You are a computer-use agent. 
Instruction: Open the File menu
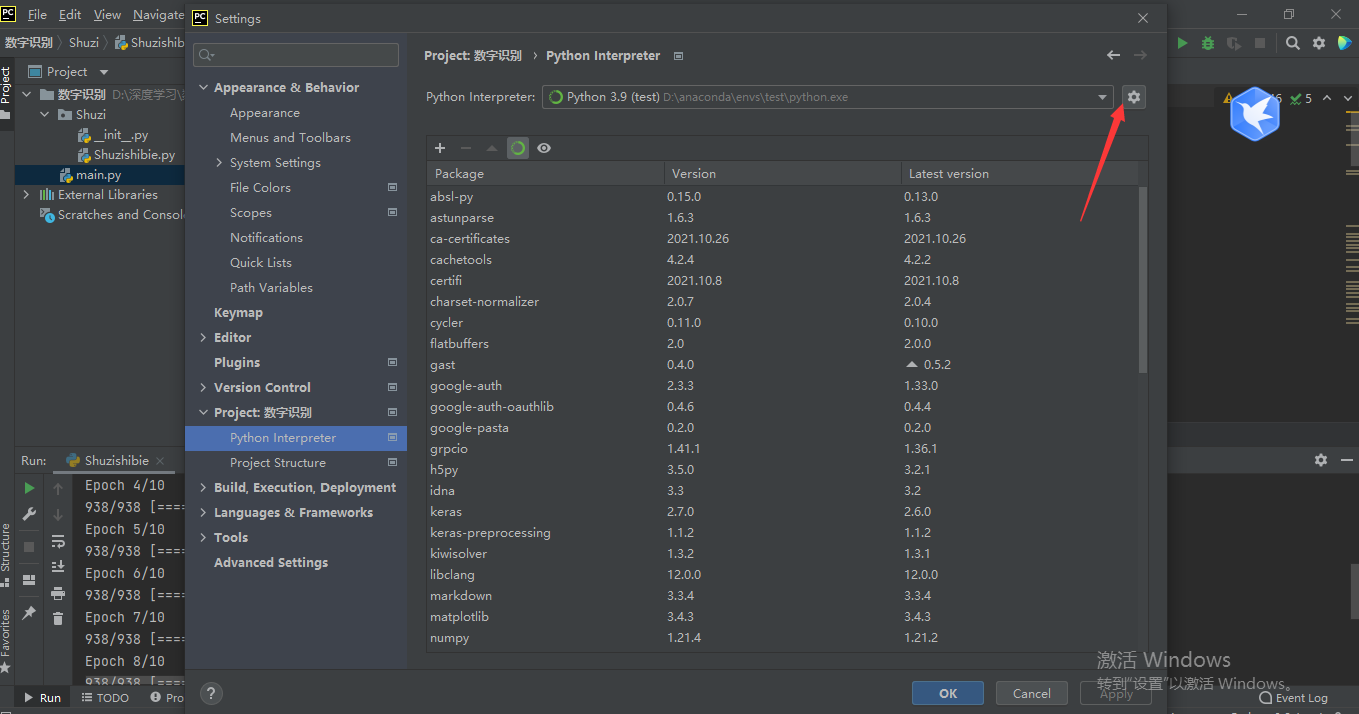coord(37,15)
